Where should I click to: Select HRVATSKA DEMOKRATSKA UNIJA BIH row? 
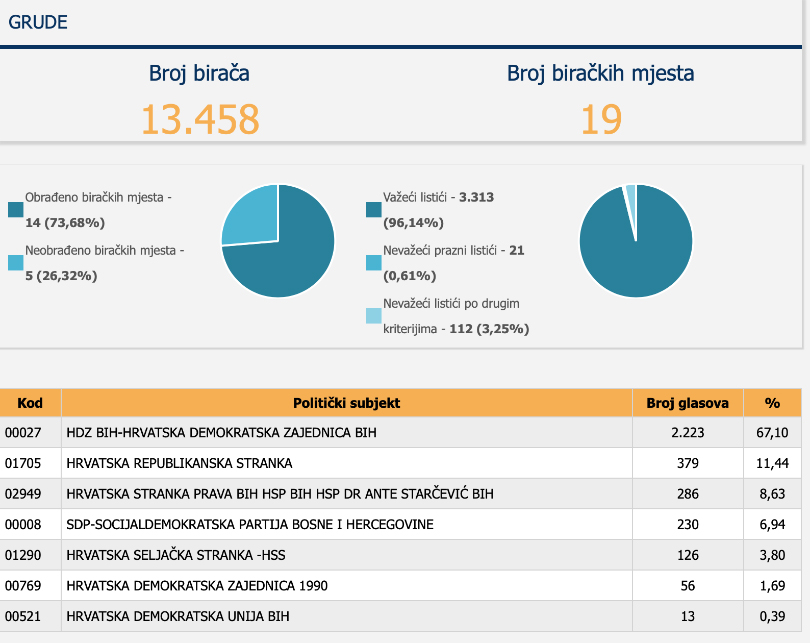click(x=401, y=616)
